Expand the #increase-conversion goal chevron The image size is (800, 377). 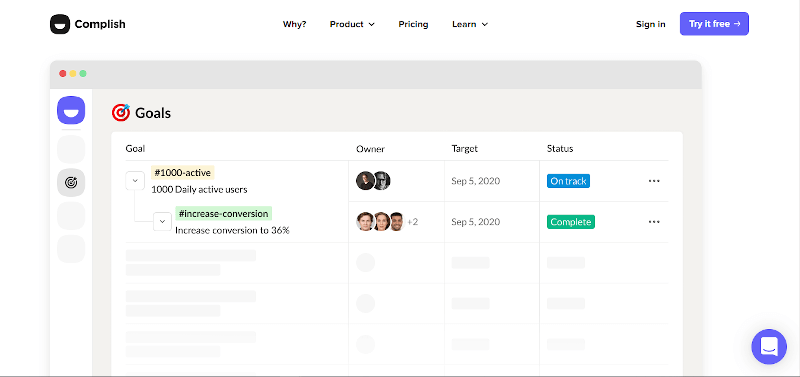[162, 221]
